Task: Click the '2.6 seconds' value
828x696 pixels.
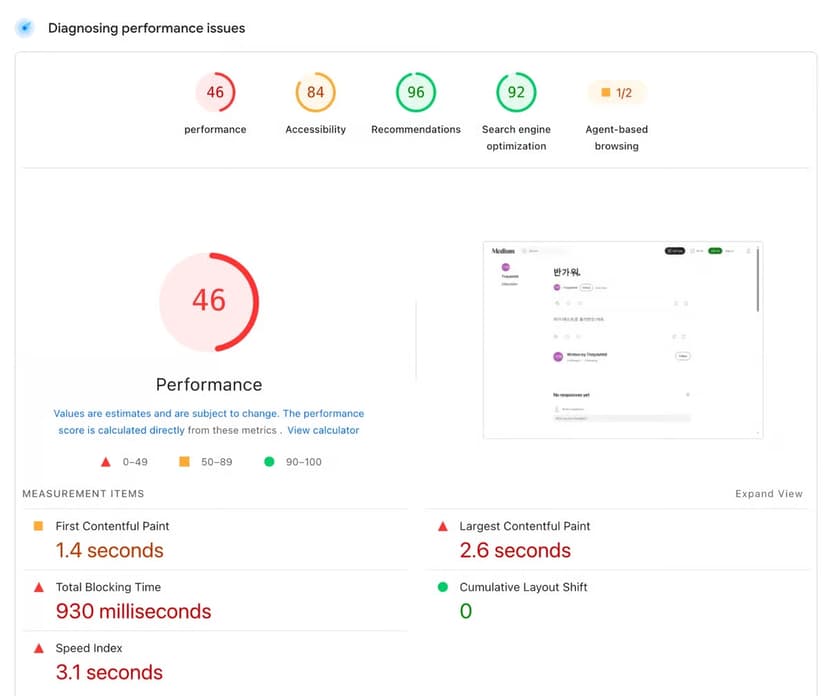Action: 515,550
